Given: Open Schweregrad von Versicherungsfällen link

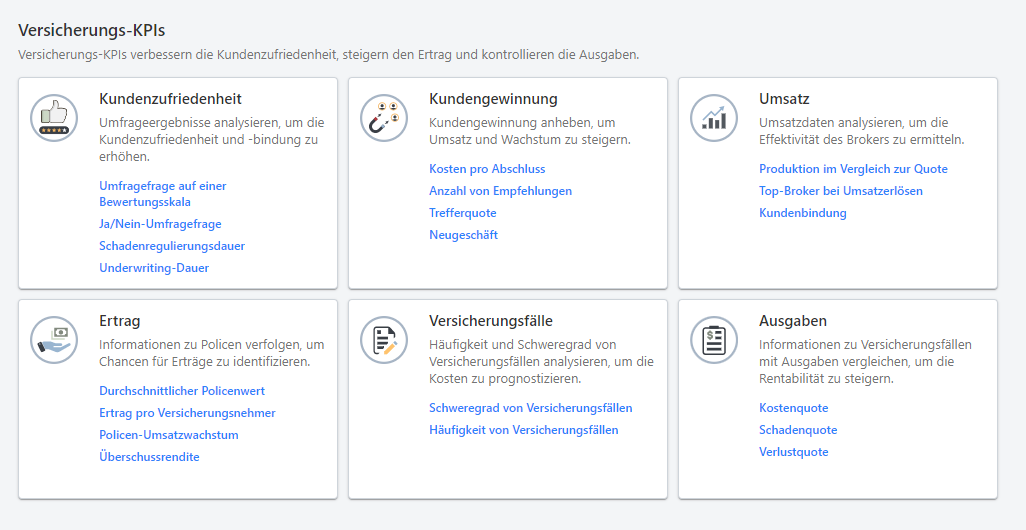Looking at the screenshot, I should (x=530, y=408).
